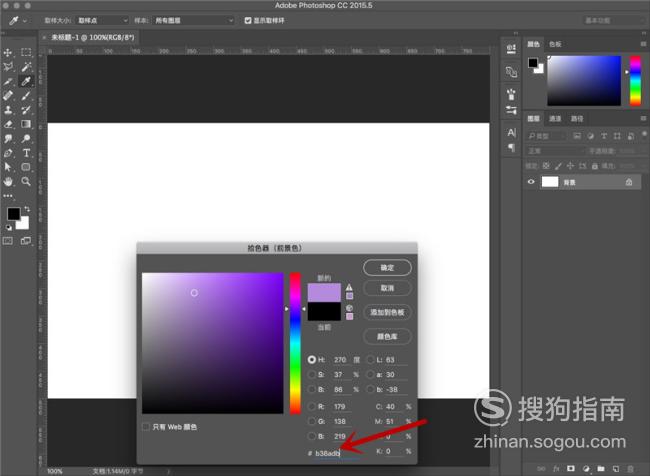Image resolution: width=650 pixels, height=476 pixels.
Task: Toggle Quick Mask mode
Action: click(8, 241)
